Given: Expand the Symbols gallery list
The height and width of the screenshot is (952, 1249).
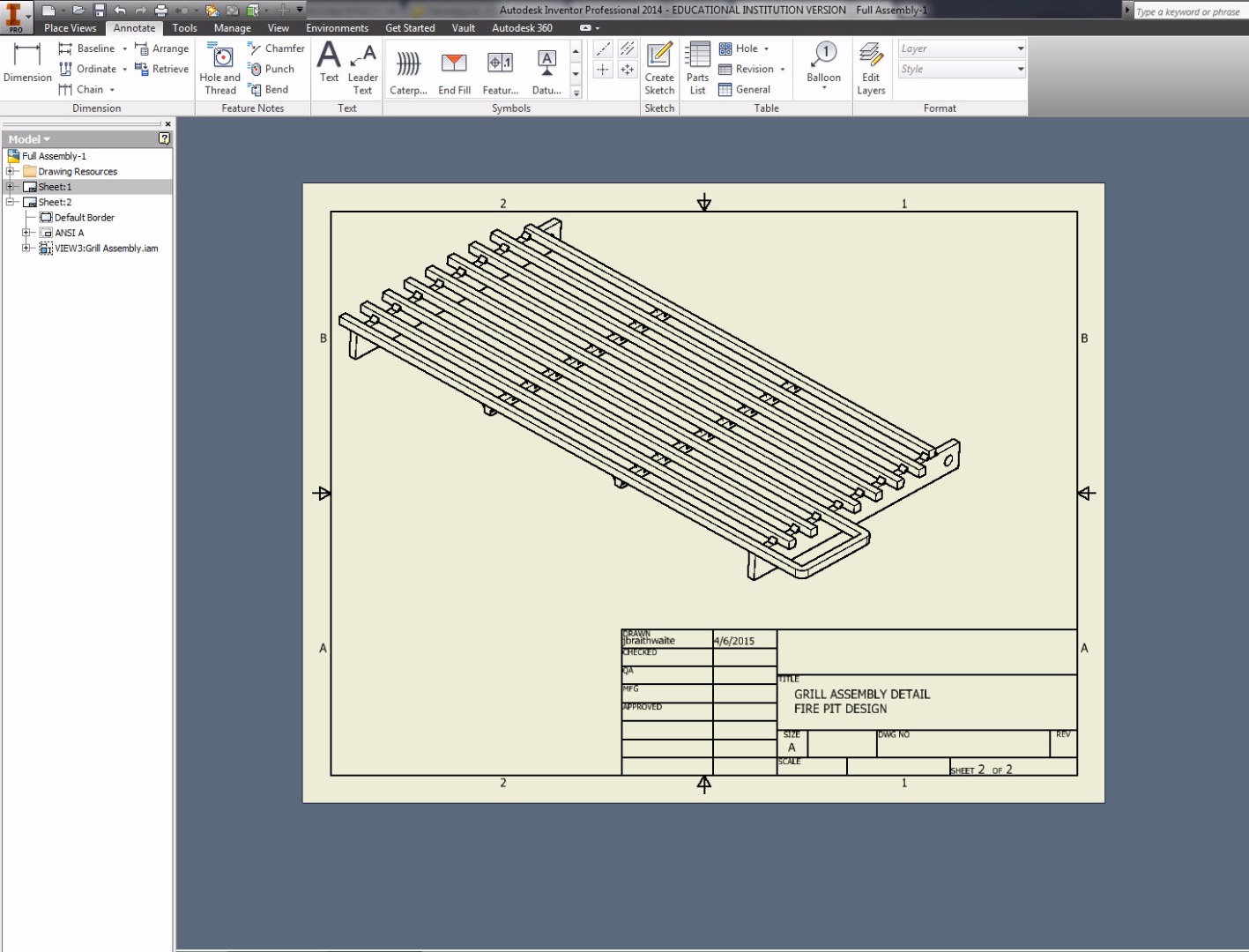Looking at the screenshot, I should 576,92.
